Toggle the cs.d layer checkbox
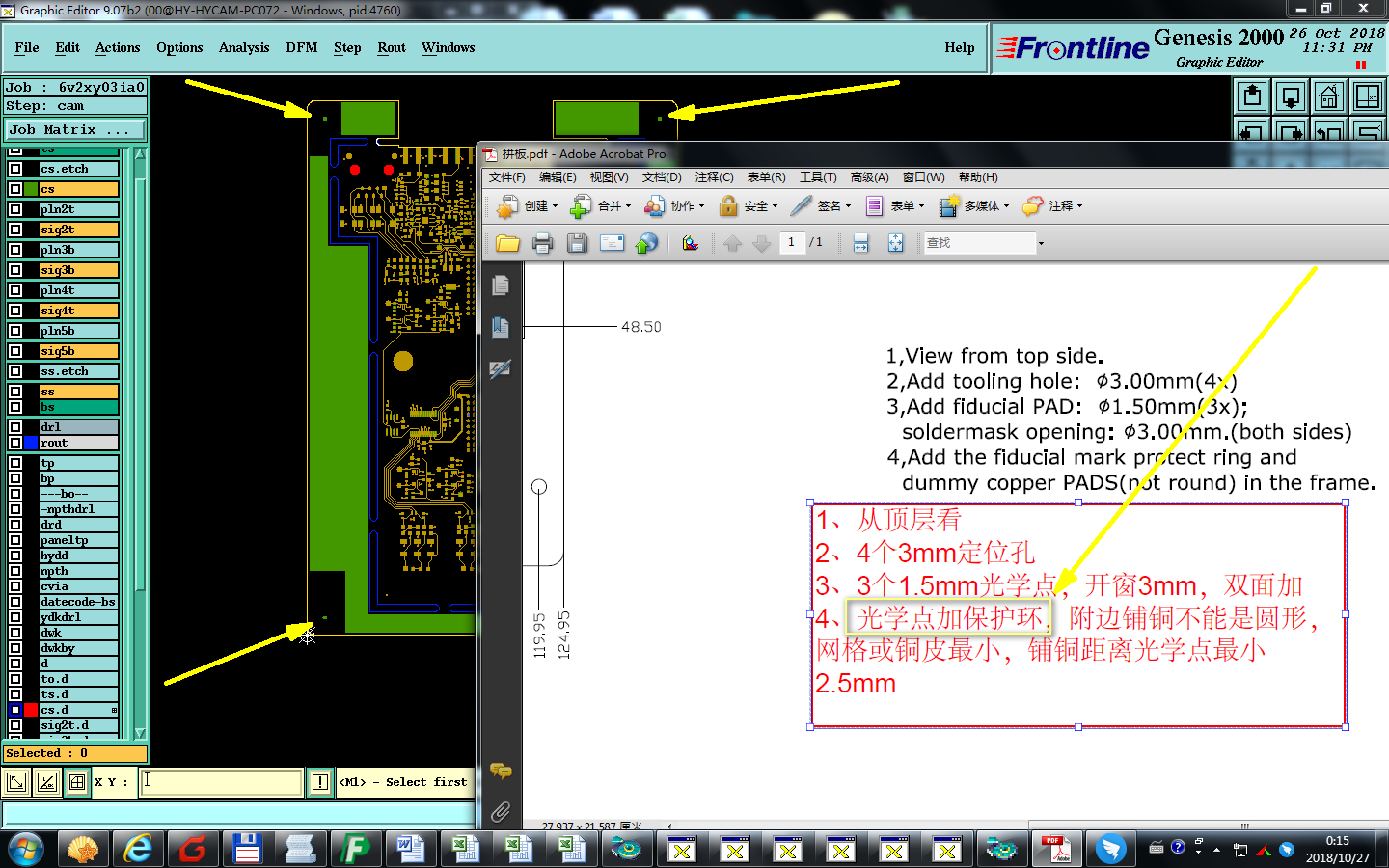1389x868 pixels. pyautogui.click(x=15, y=710)
